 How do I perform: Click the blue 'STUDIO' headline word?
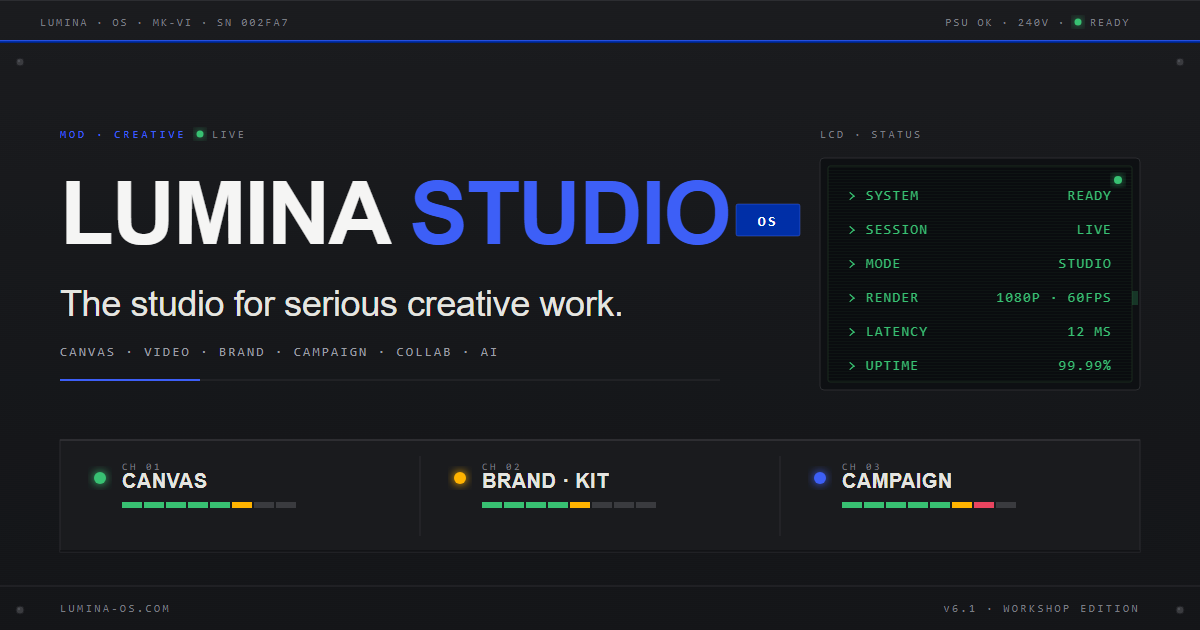570,213
